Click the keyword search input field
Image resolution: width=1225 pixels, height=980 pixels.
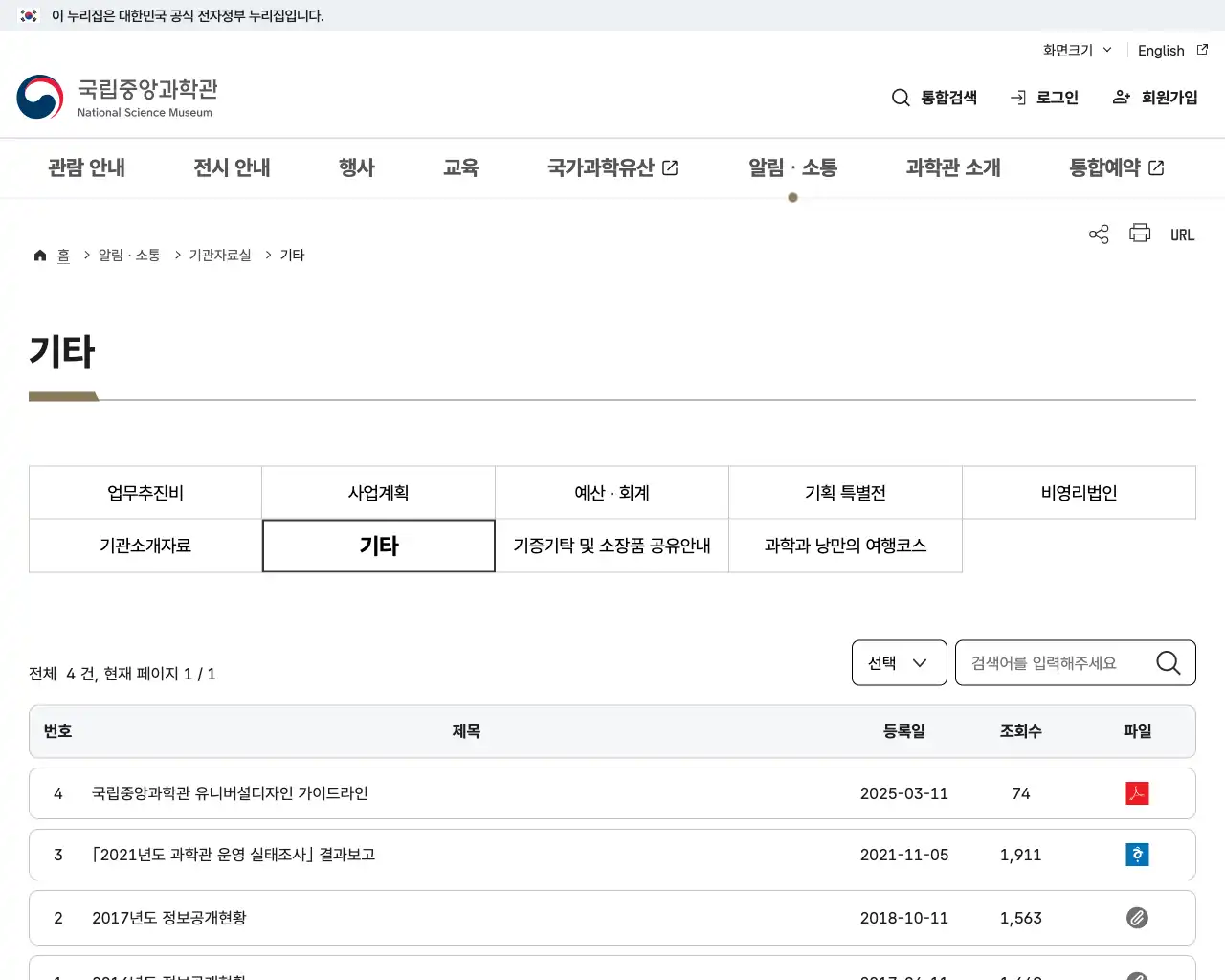[1053, 662]
